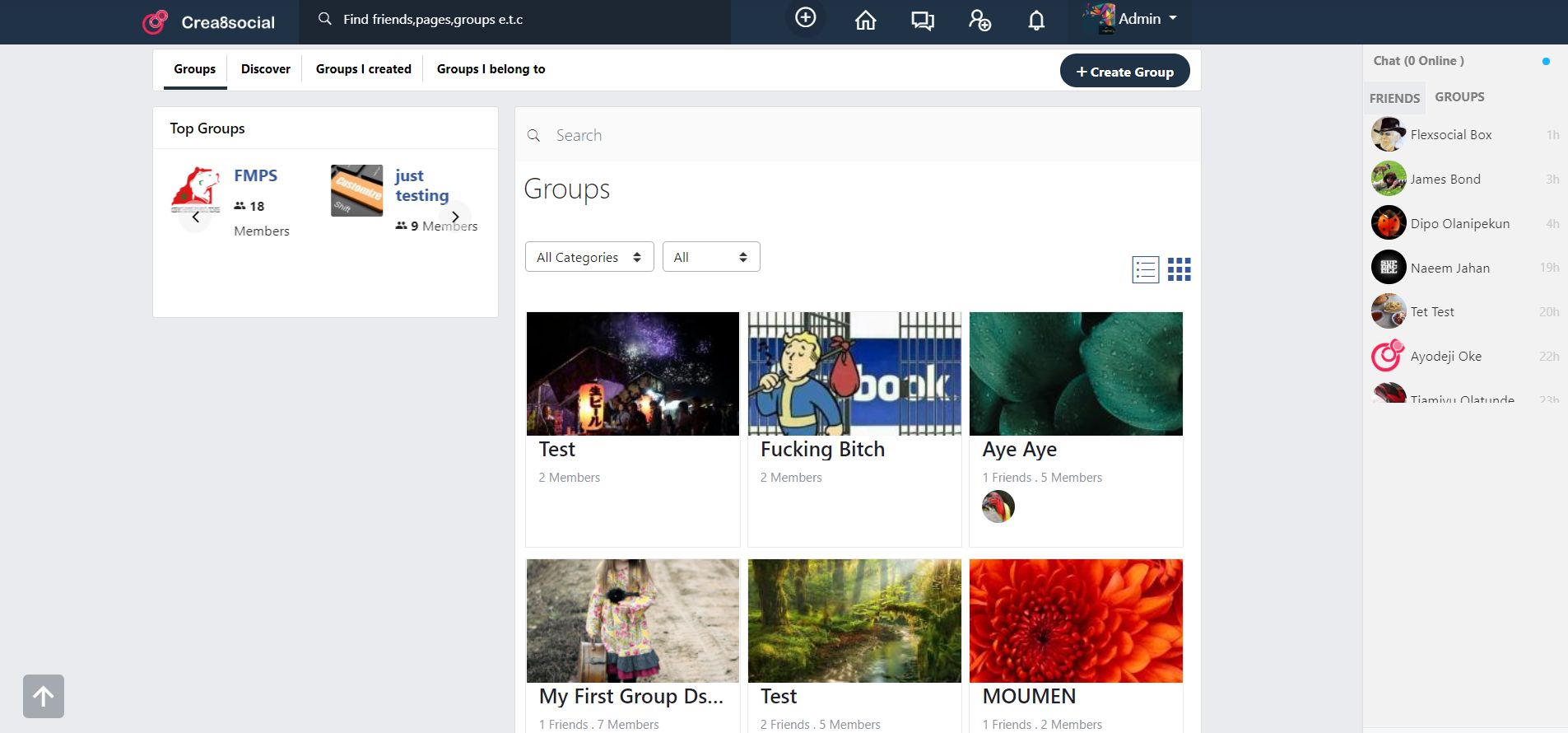Open James Bond chat avatar

click(1389, 179)
